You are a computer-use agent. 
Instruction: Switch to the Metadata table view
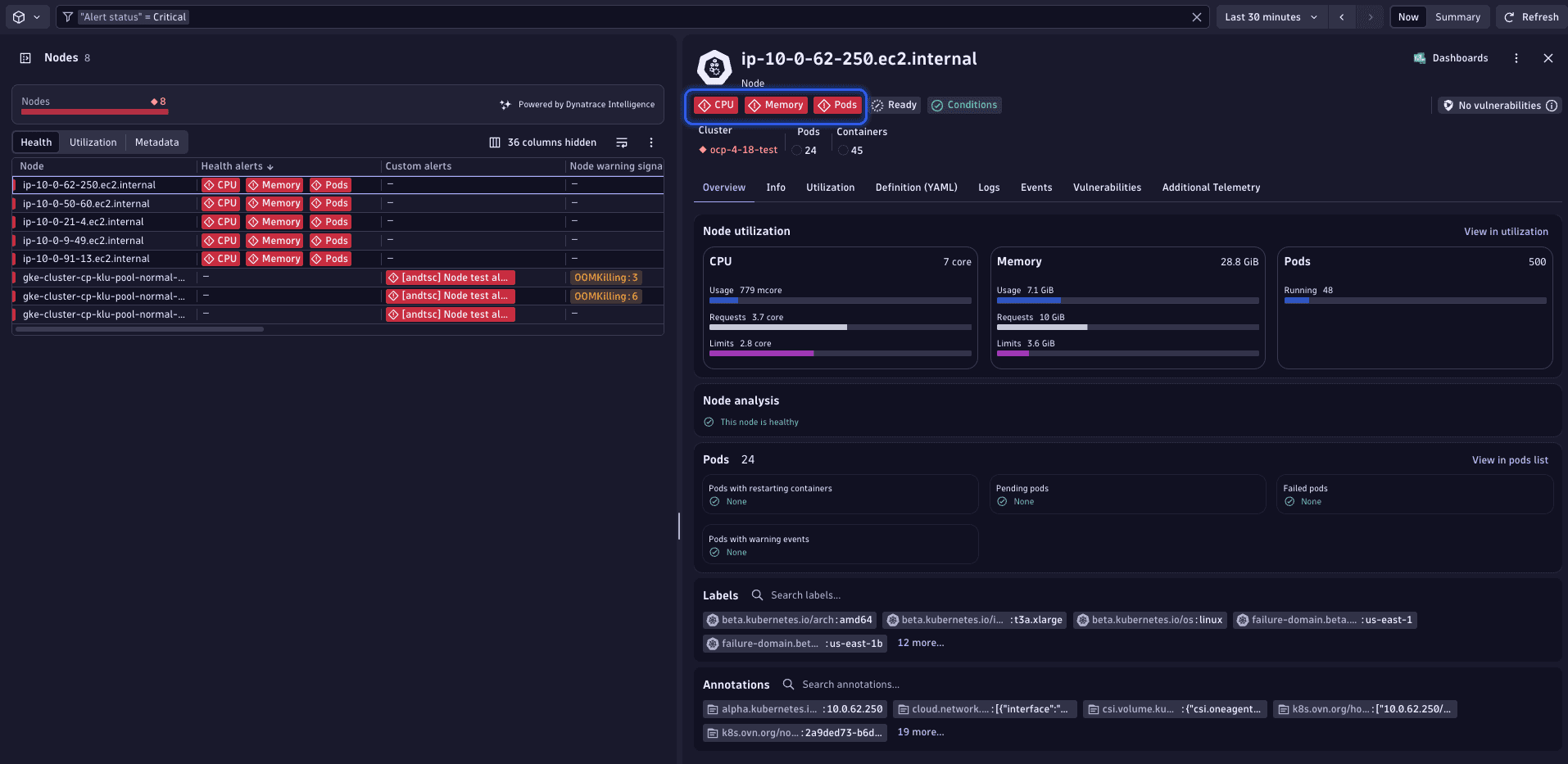[156, 142]
